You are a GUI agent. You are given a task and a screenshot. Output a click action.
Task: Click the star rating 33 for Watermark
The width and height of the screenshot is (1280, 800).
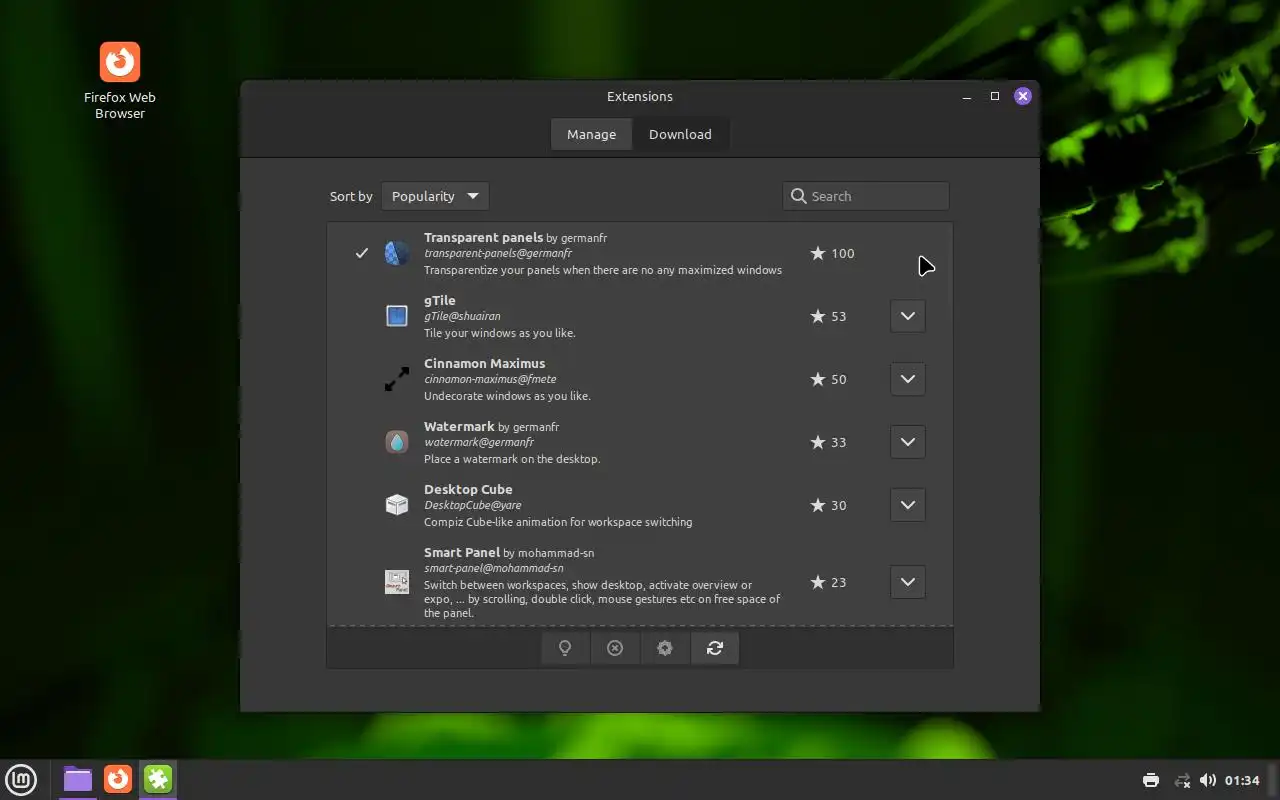(828, 442)
